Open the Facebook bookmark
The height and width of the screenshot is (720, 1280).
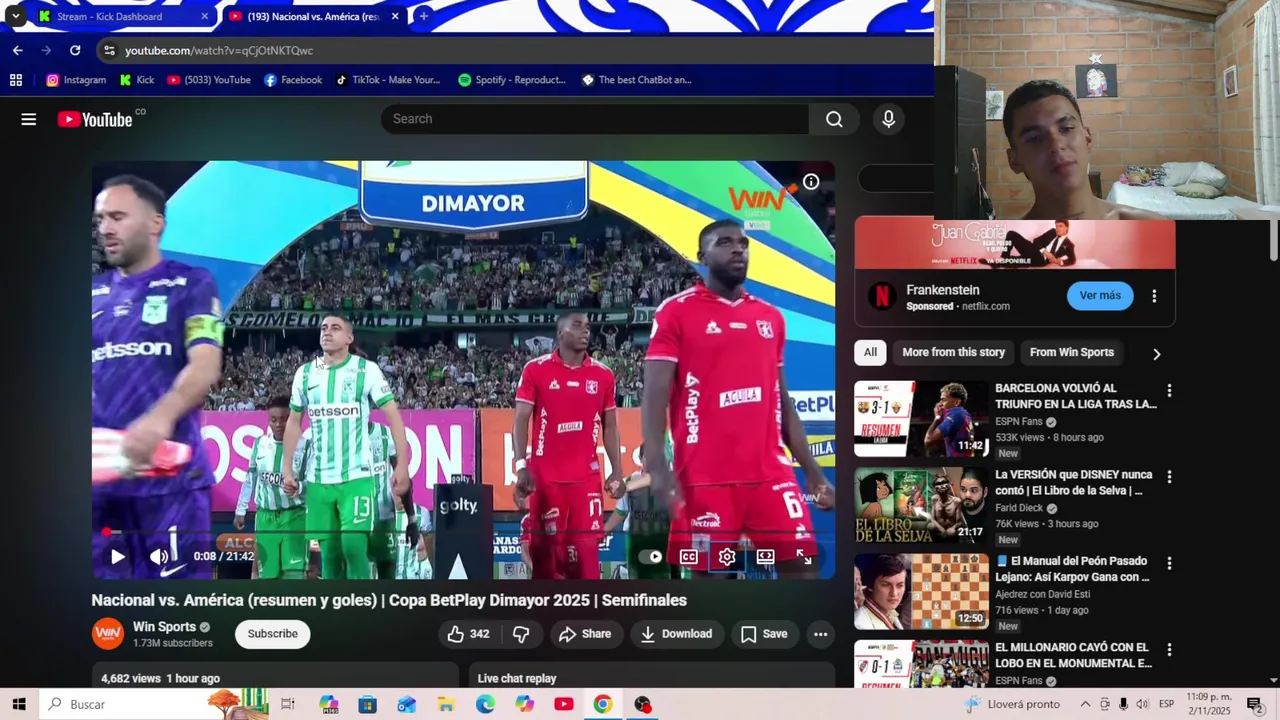click(292, 80)
